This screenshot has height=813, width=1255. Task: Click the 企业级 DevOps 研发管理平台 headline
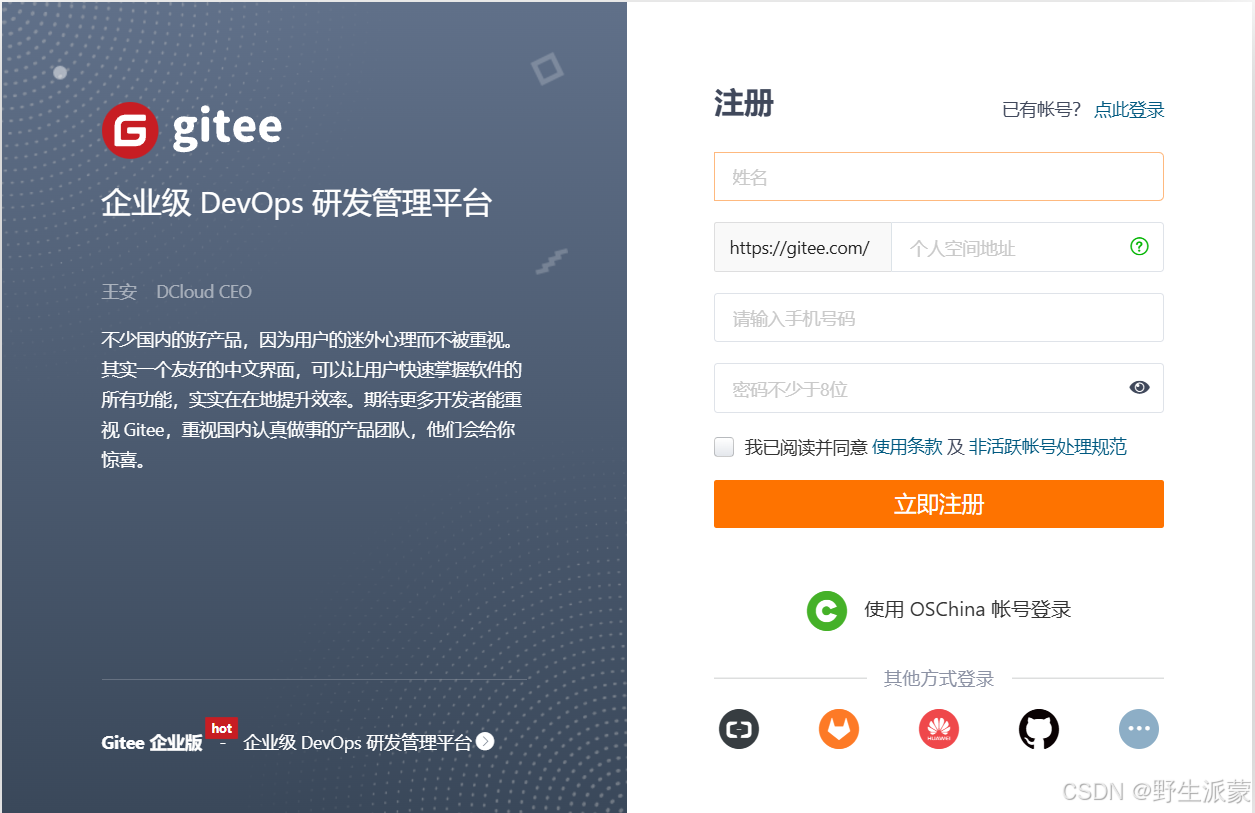tap(297, 204)
